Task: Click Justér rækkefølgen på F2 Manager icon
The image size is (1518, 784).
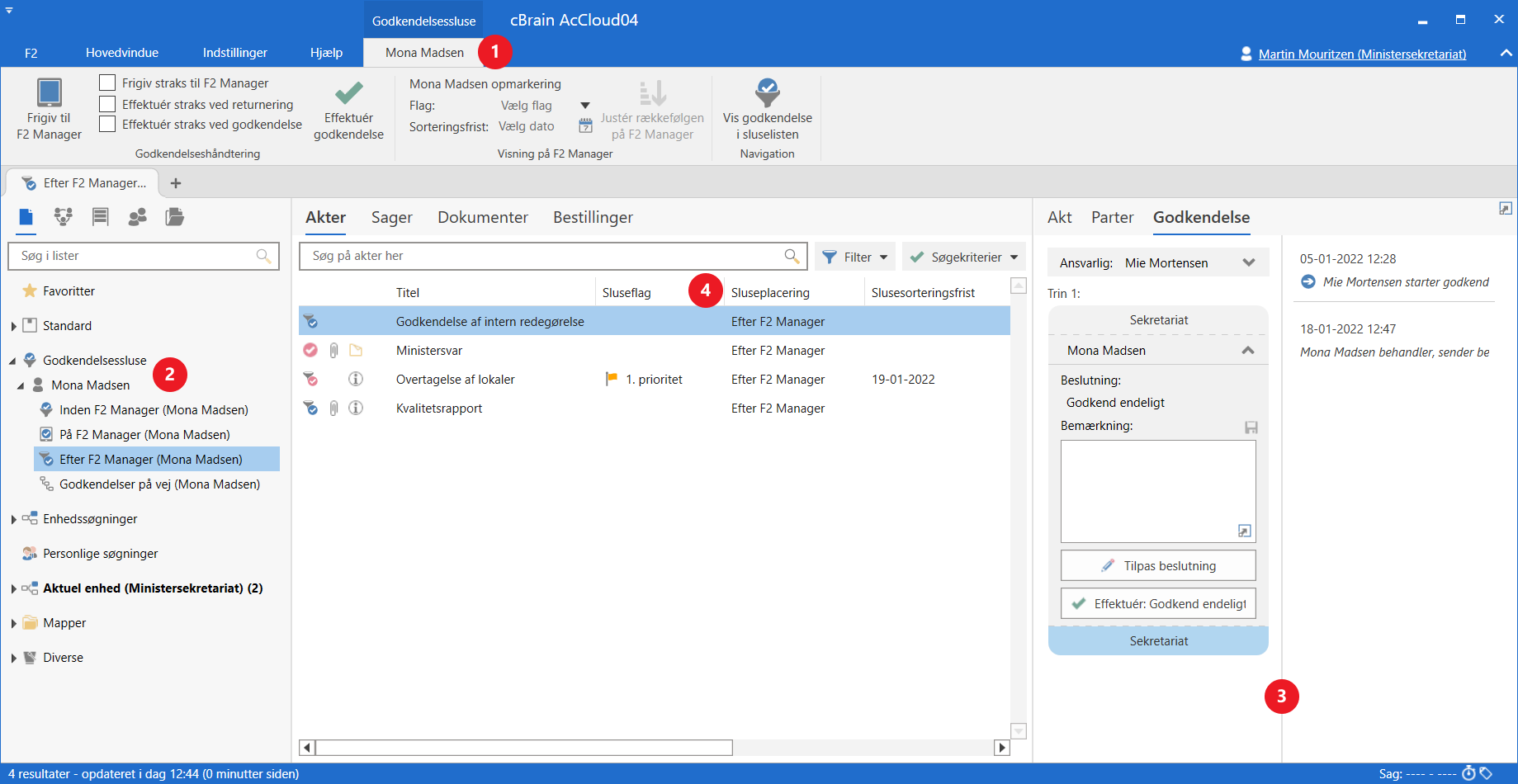Action: [x=653, y=92]
